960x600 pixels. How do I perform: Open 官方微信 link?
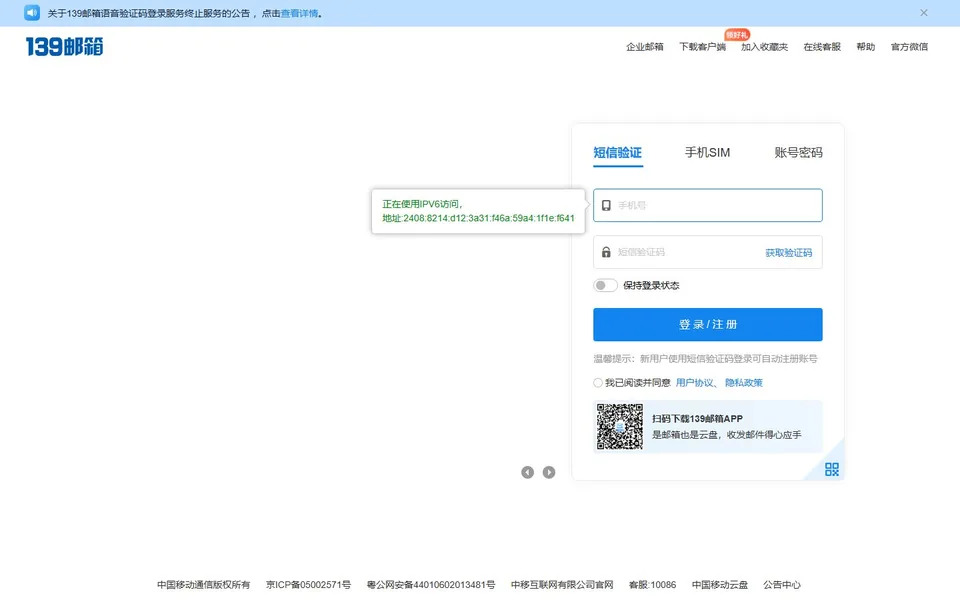coord(909,47)
